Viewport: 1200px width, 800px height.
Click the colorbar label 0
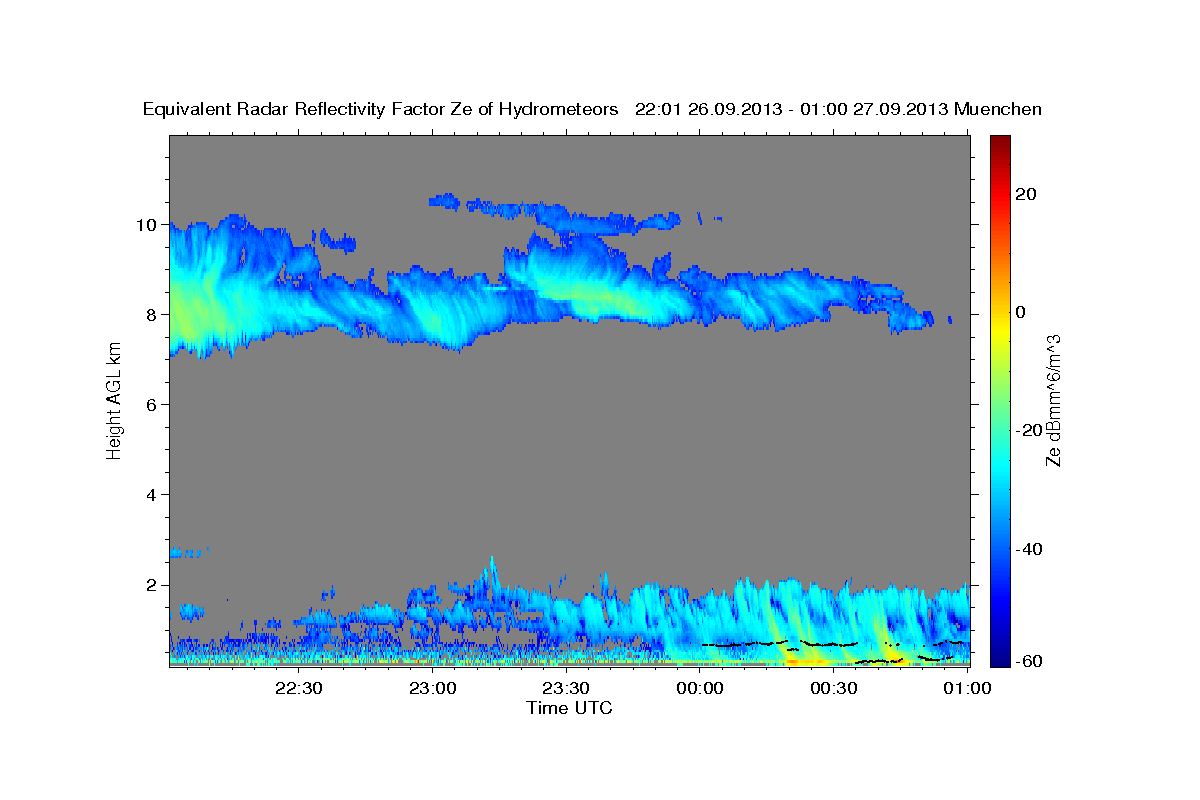pos(1022,312)
